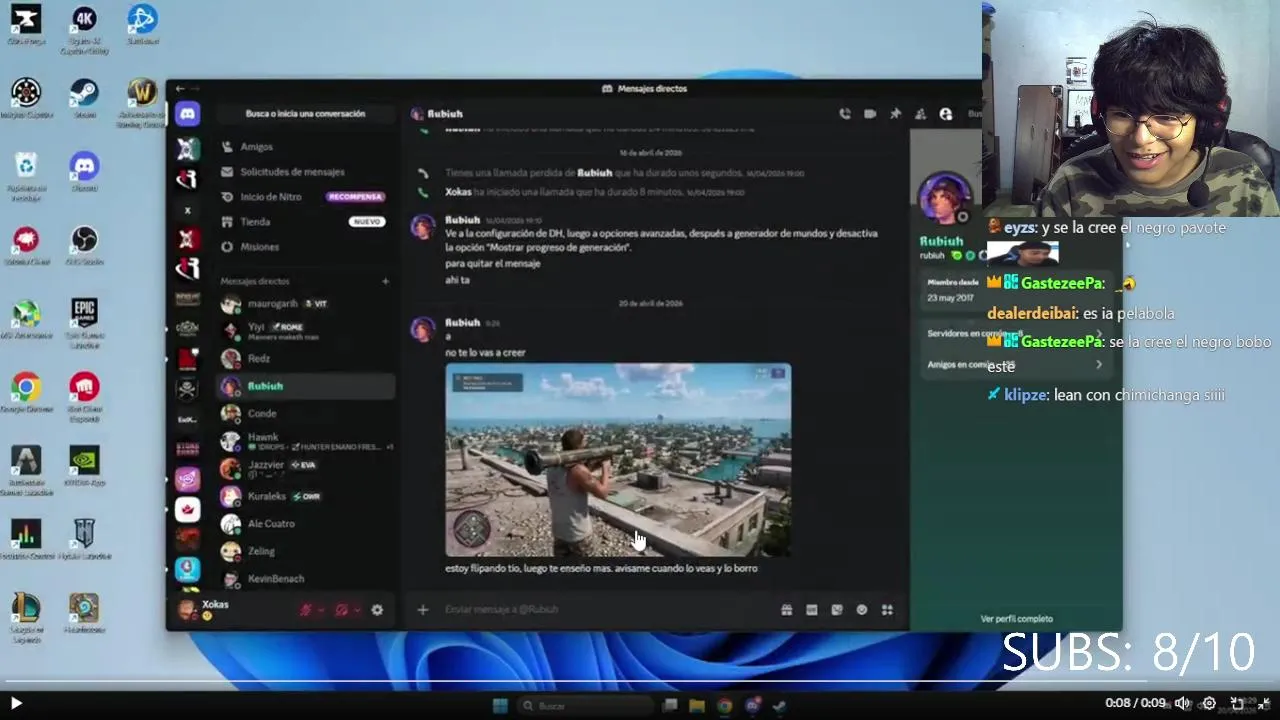Open the maurogarih direct message

tap(306, 303)
